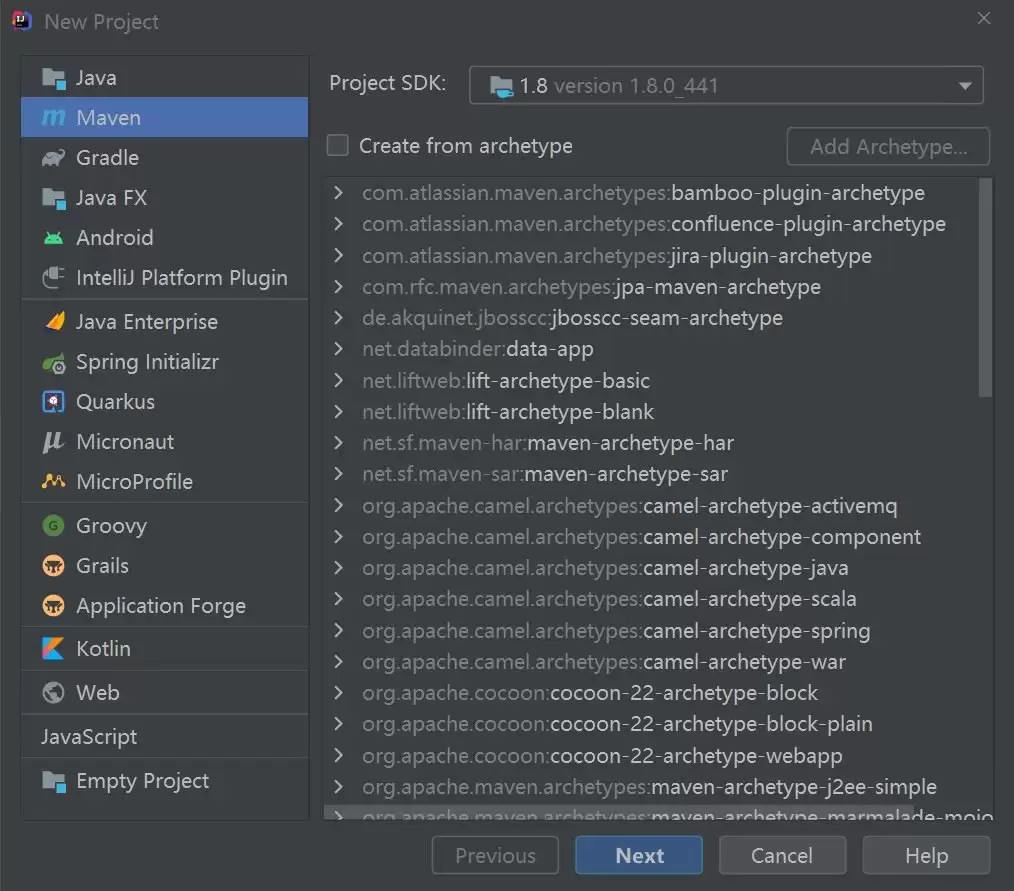
Task: Click the Grails icon
Action: tap(53, 566)
